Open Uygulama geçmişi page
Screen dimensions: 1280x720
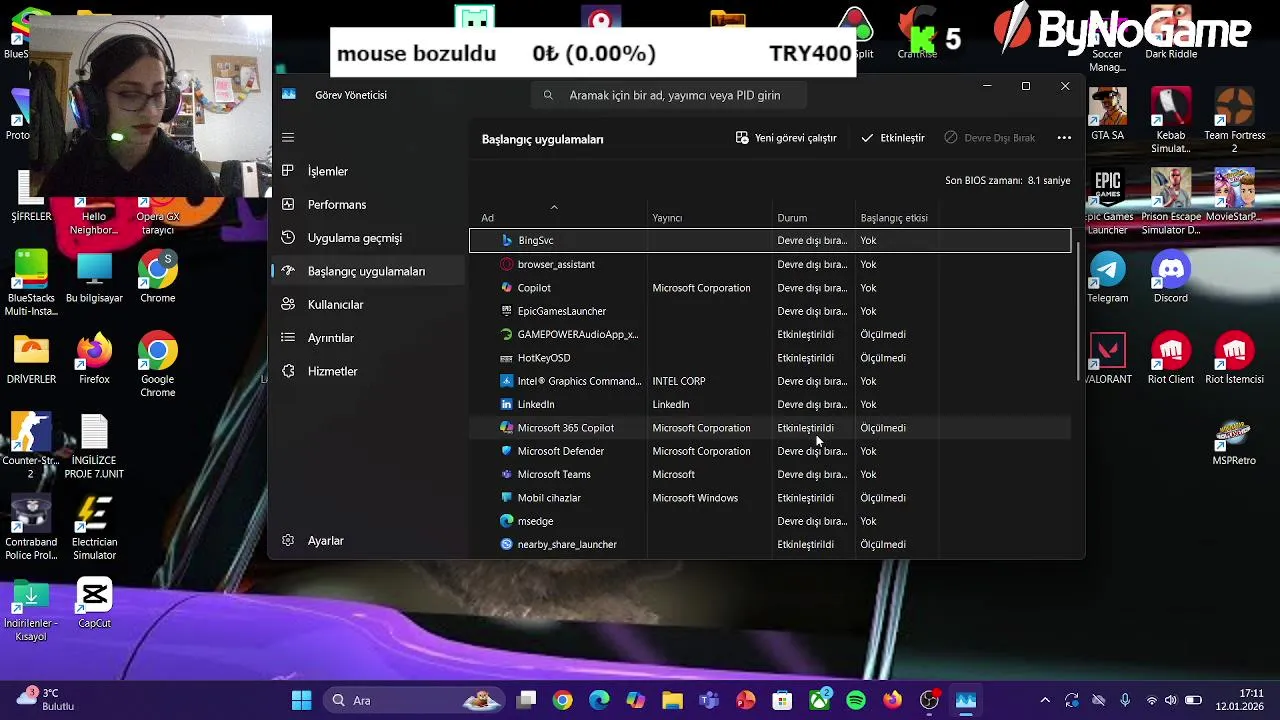[368, 238]
